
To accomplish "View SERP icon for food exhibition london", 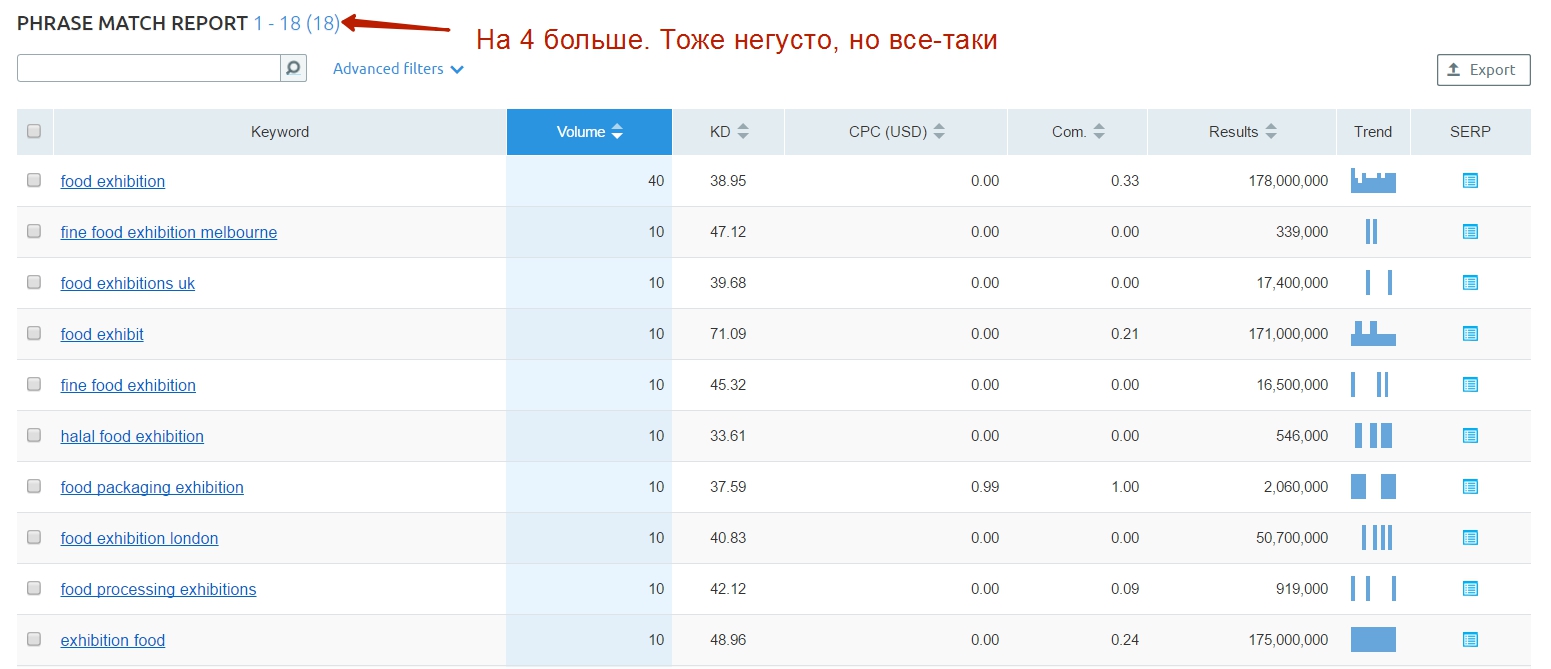I will 1470,538.
